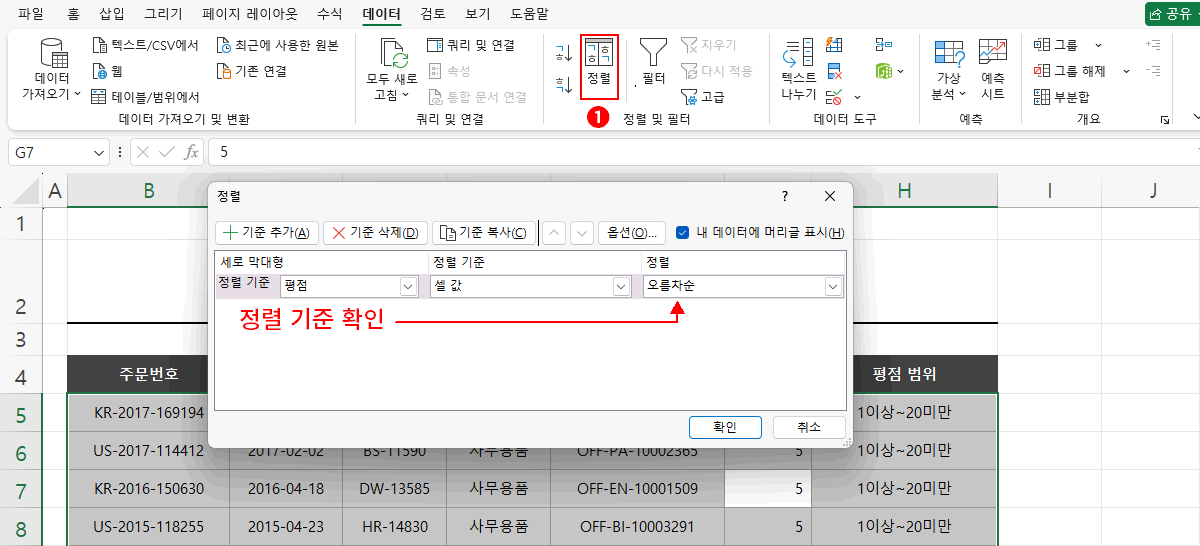Open 가상 분석 (What-If Analysis)

point(949,71)
